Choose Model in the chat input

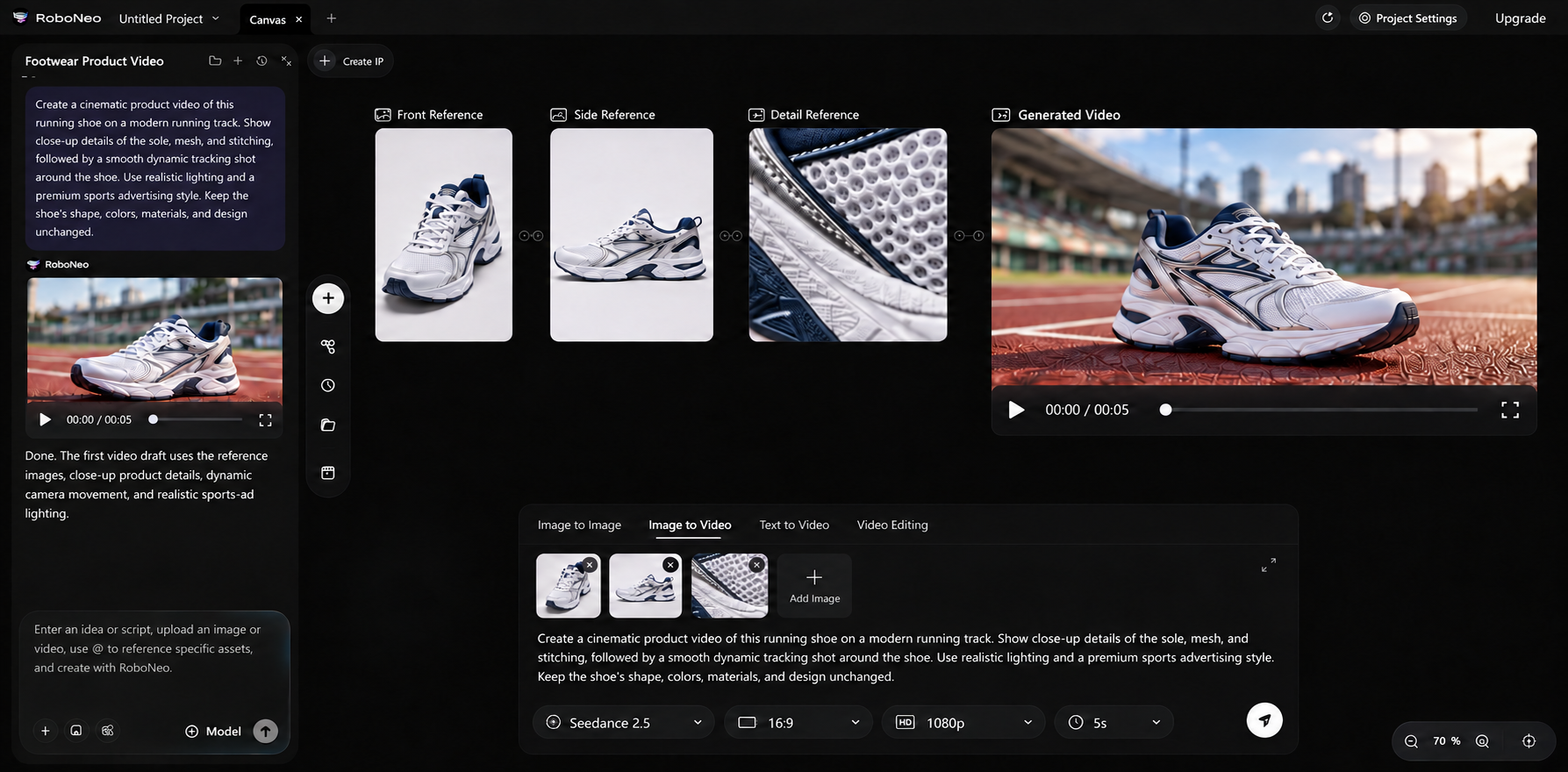[213, 731]
